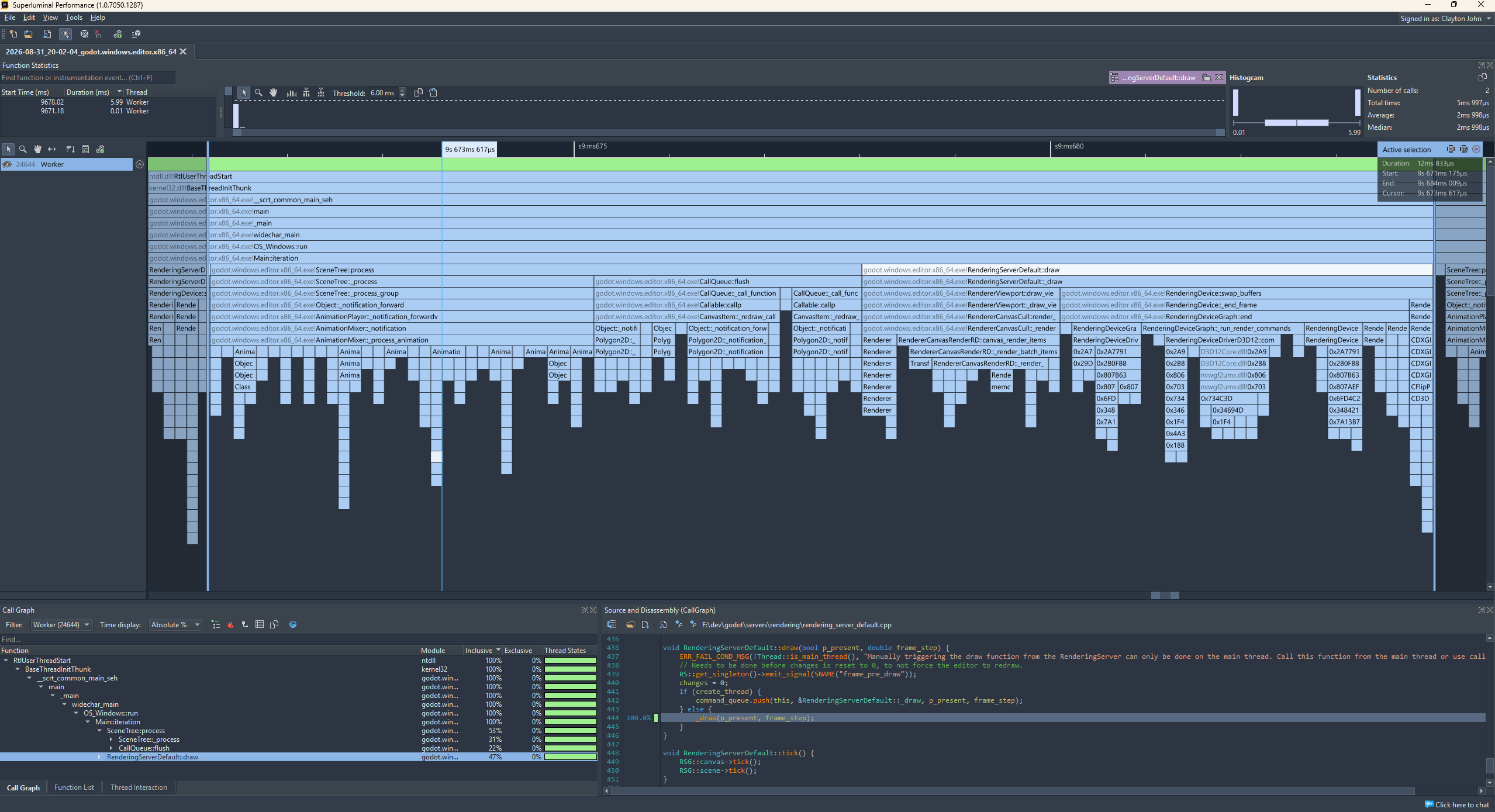Image resolution: width=1495 pixels, height=812 pixels.
Task: Collapse the Main::iteration tree node
Action: pos(88,722)
